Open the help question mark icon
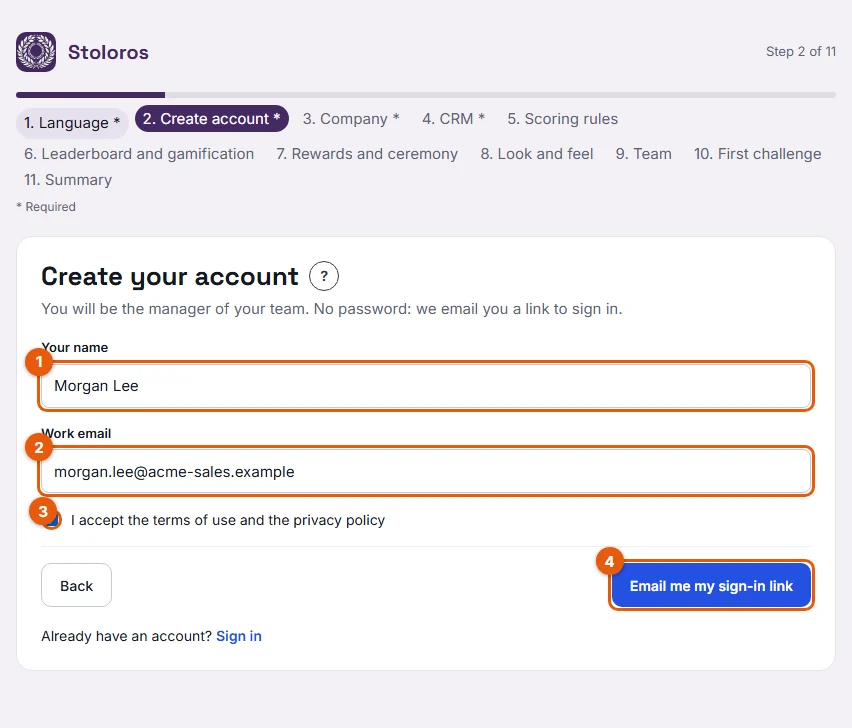This screenshot has height=728, width=852. click(x=324, y=276)
